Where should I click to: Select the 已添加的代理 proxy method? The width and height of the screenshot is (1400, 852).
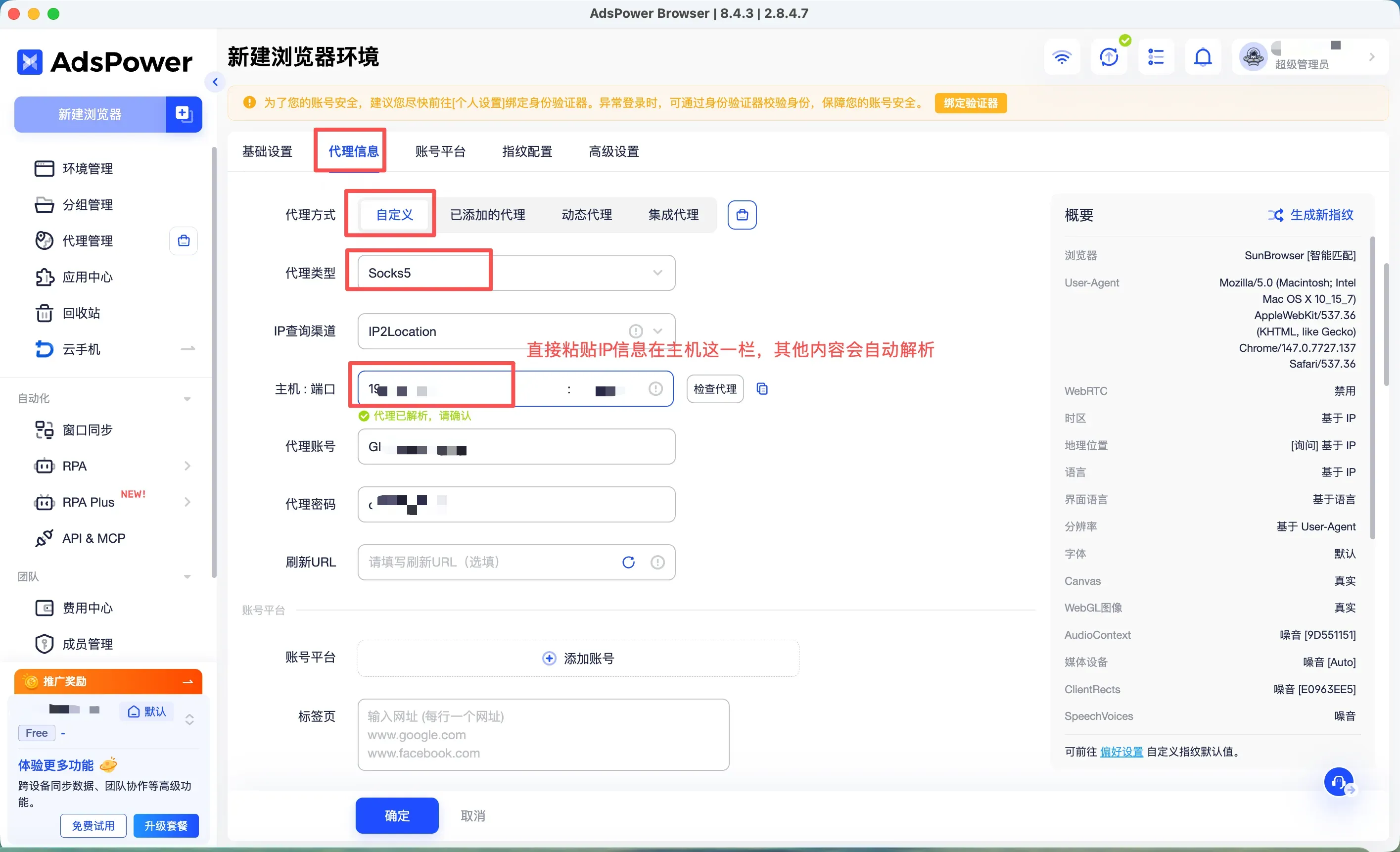(487, 215)
